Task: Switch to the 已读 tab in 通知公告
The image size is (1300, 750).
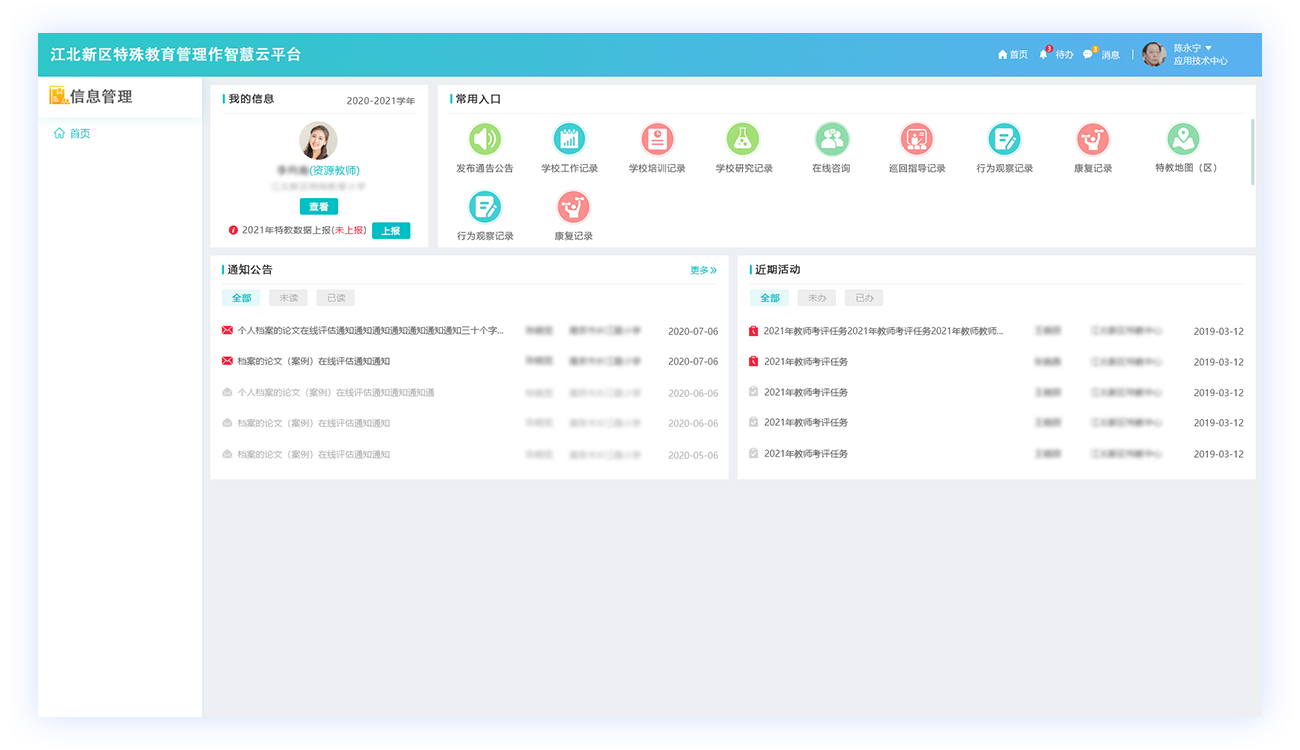Action: click(x=335, y=298)
